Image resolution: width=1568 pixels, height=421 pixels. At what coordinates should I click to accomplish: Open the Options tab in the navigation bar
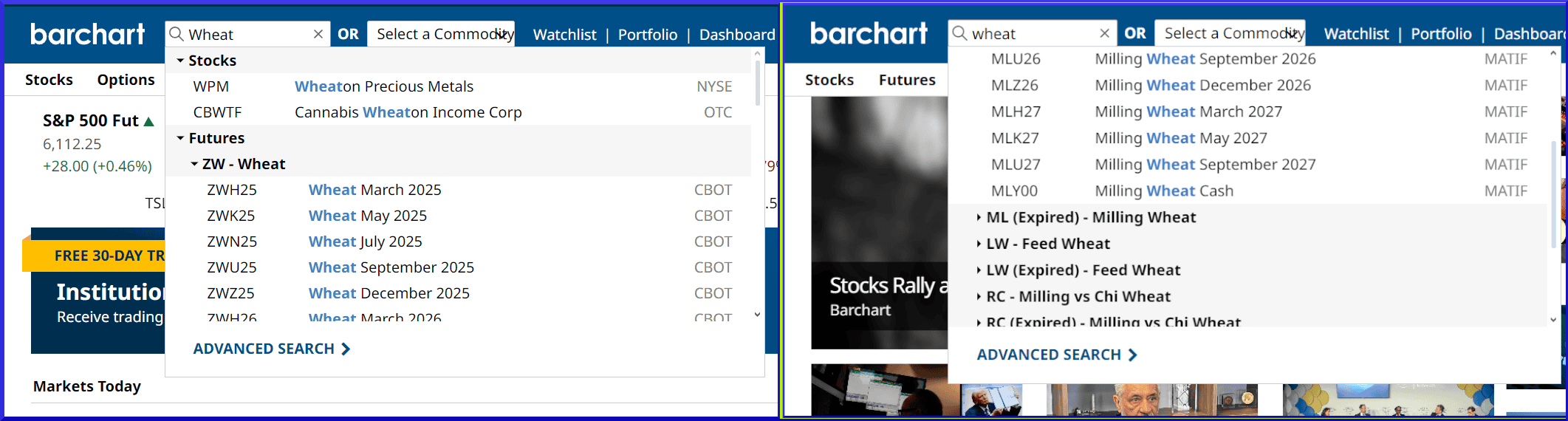pyautogui.click(x=126, y=80)
